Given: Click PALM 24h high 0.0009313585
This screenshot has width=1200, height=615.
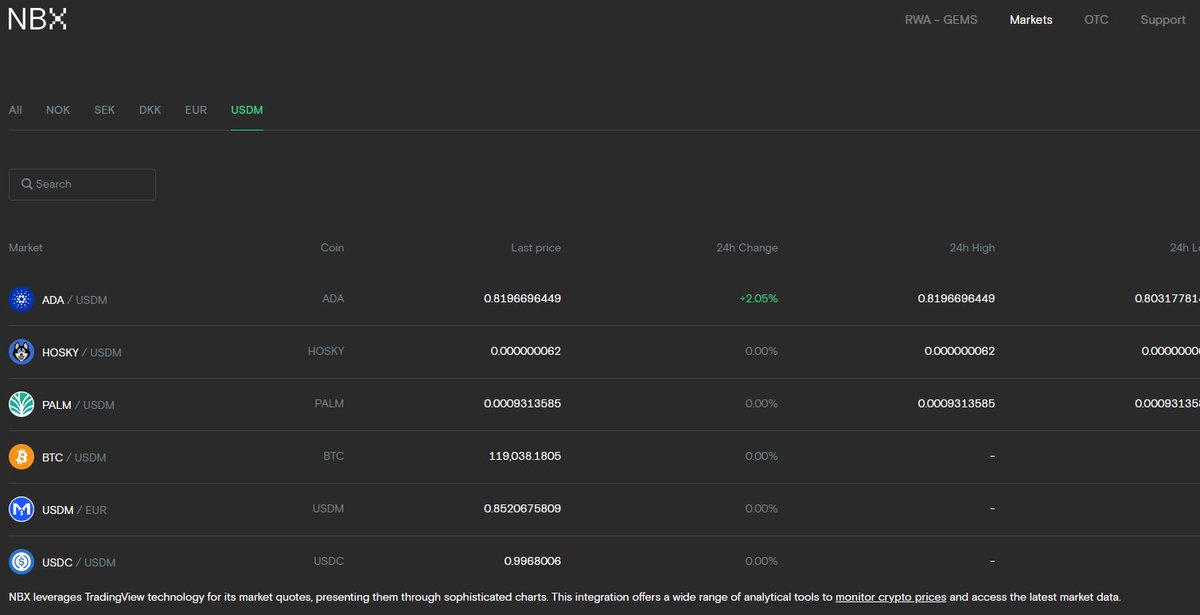Looking at the screenshot, I should click(956, 404).
